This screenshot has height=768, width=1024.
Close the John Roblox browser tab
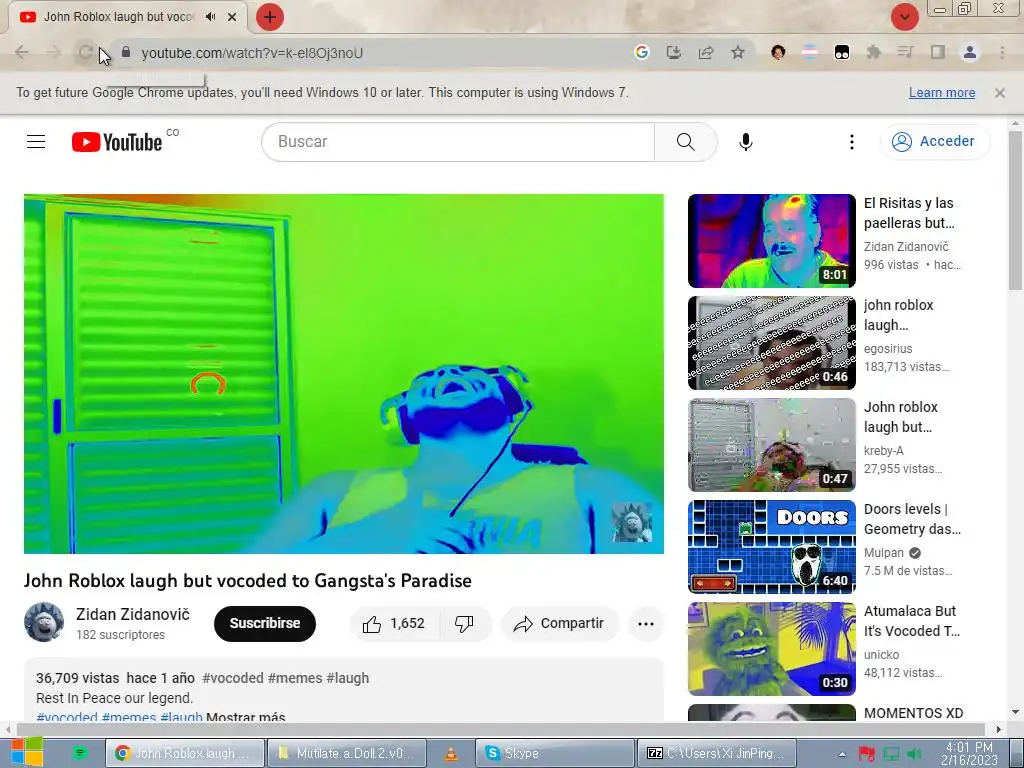click(x=232, y=17)
